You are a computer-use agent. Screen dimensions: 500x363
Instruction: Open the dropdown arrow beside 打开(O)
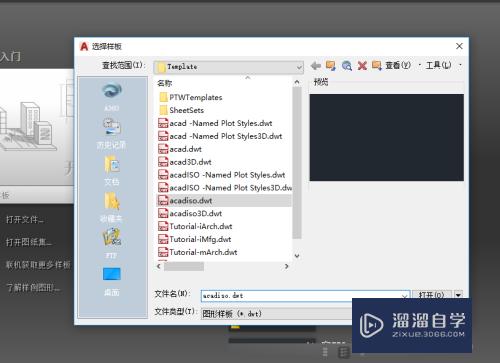pos(458,295)
